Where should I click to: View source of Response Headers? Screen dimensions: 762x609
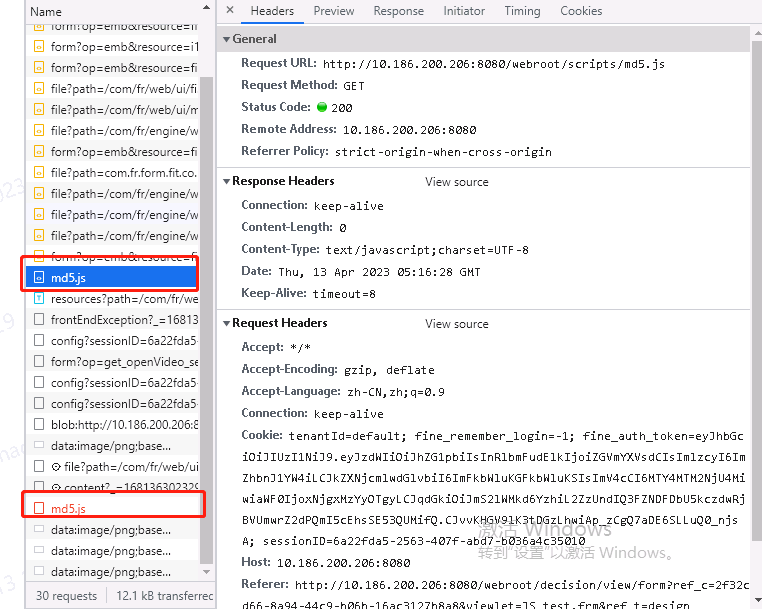click(456, 182)
